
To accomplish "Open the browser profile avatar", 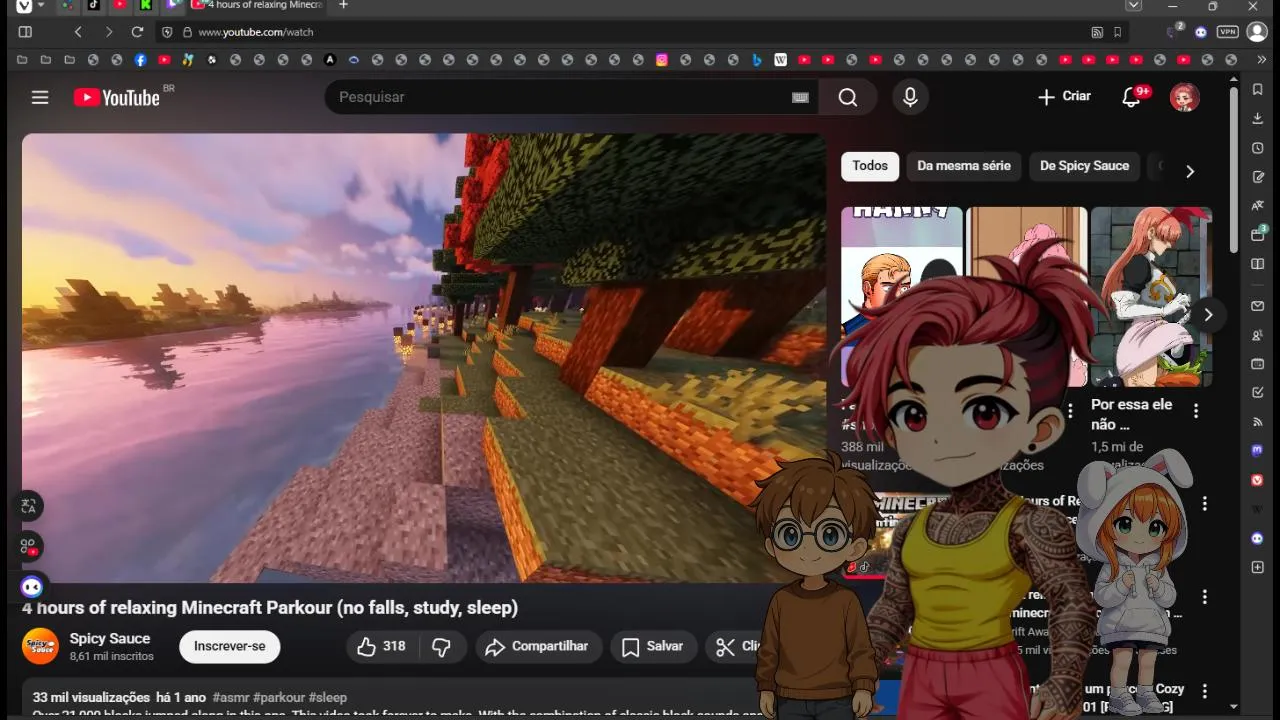I will pos(1257,32).
